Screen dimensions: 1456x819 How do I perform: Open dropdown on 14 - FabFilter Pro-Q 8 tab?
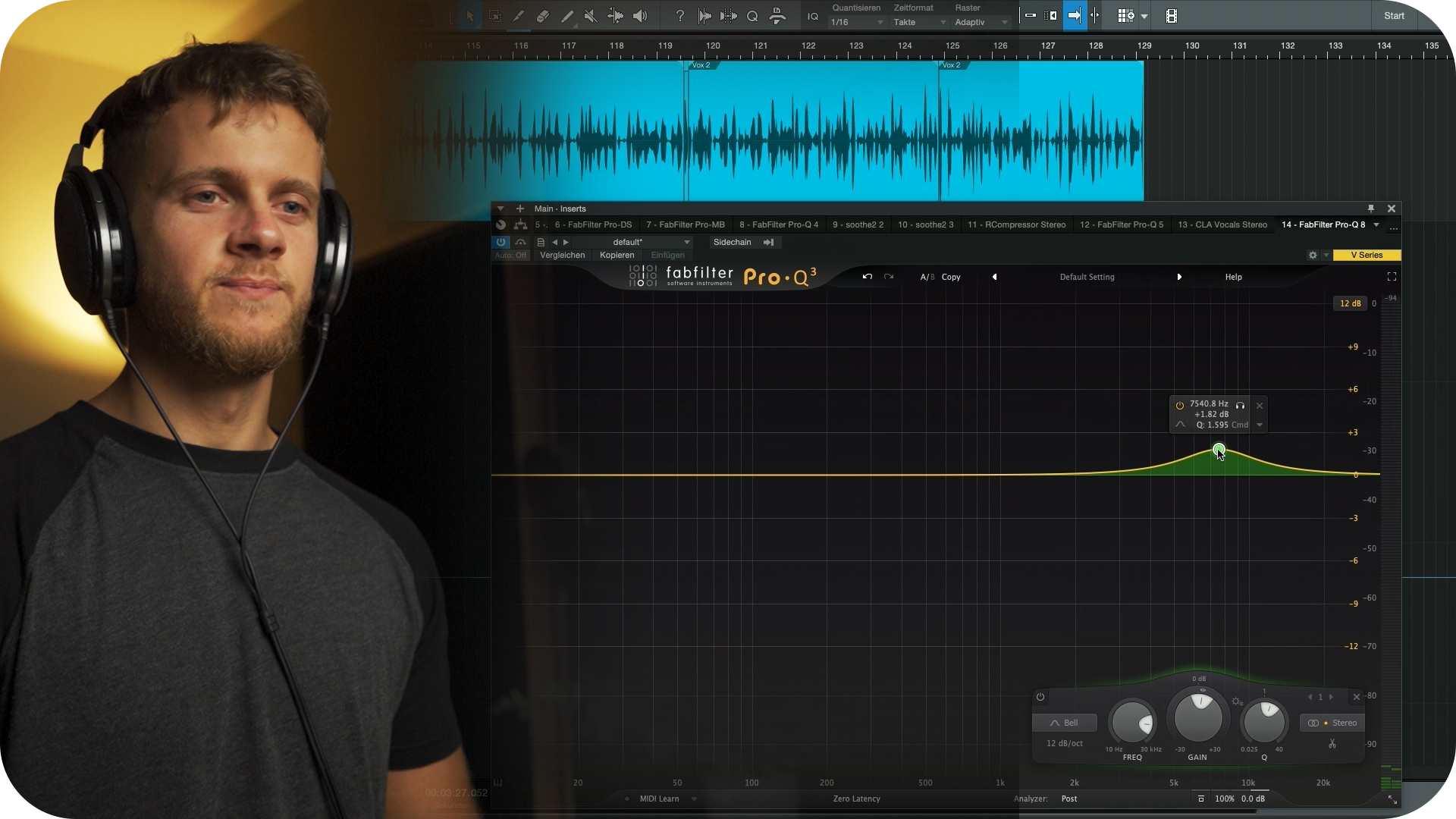pyautogui.click(x=1376, y=225)
